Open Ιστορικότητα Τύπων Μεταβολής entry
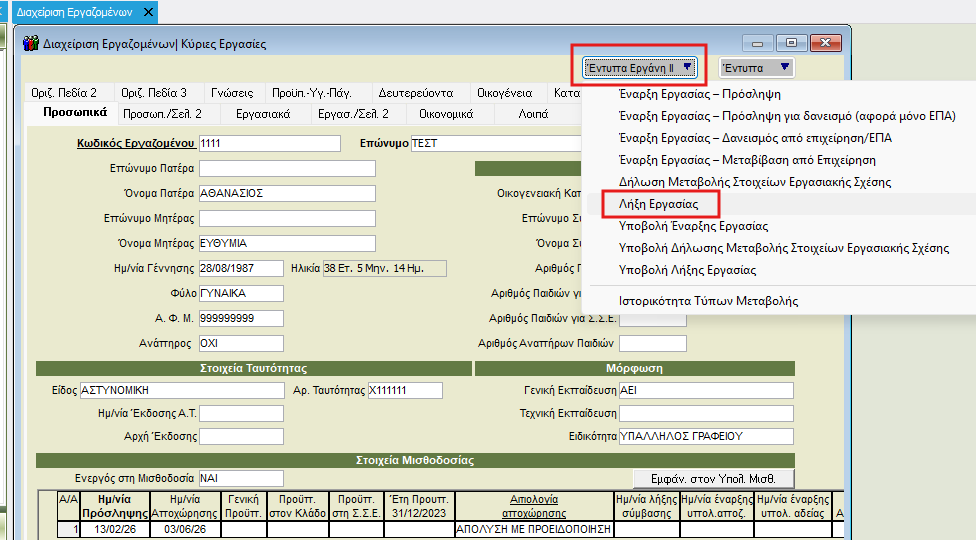 (708, 301)
